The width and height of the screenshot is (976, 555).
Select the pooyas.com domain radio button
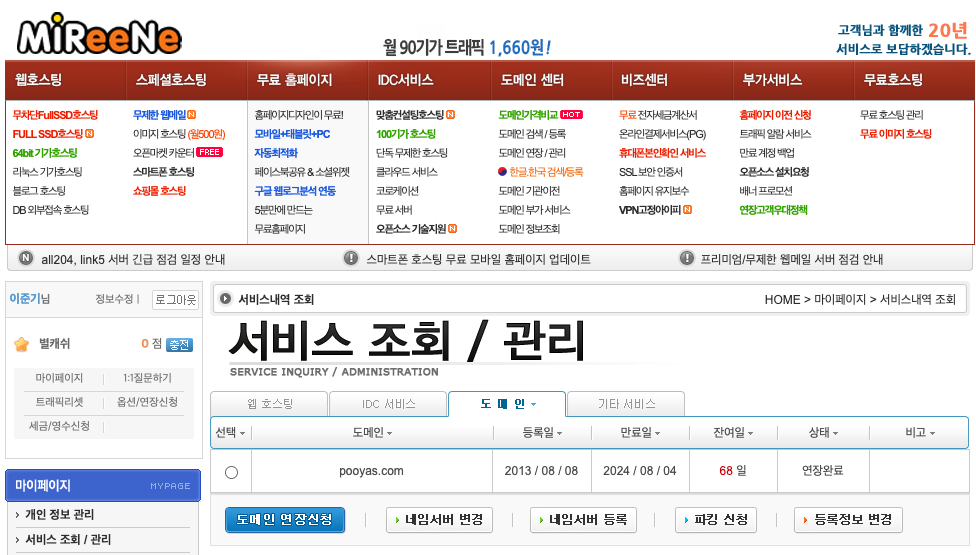click(232, 472)
